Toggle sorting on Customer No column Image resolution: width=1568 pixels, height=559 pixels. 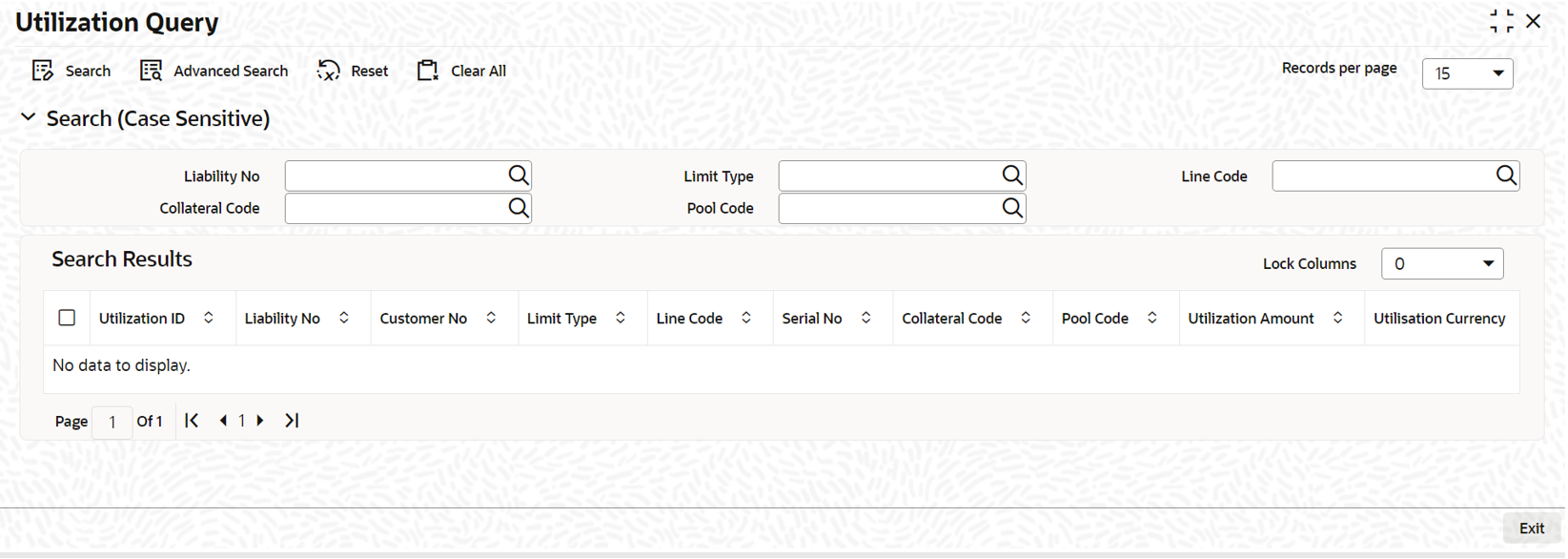[492, 318]
